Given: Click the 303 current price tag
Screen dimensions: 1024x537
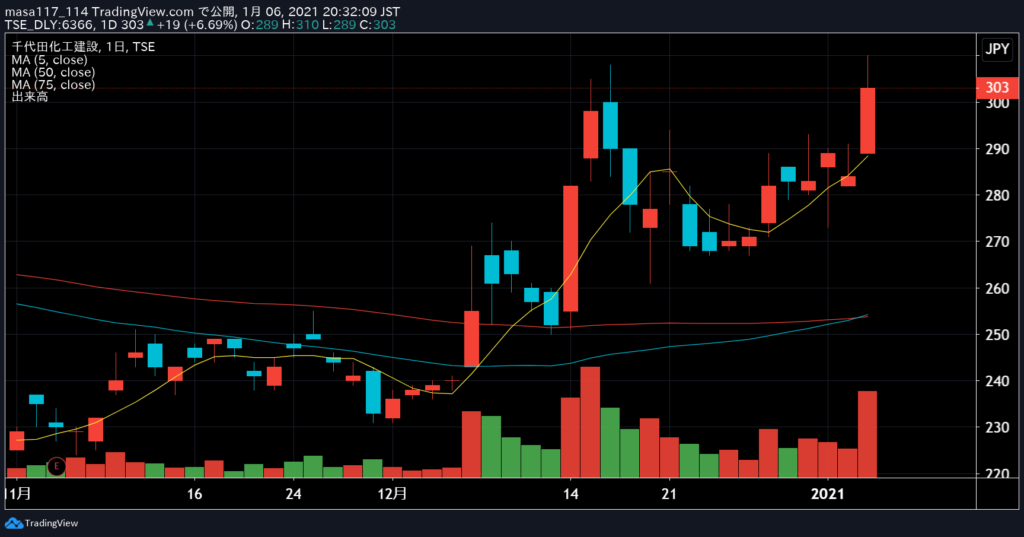Looking at the screenshot, I should (997, 88).
